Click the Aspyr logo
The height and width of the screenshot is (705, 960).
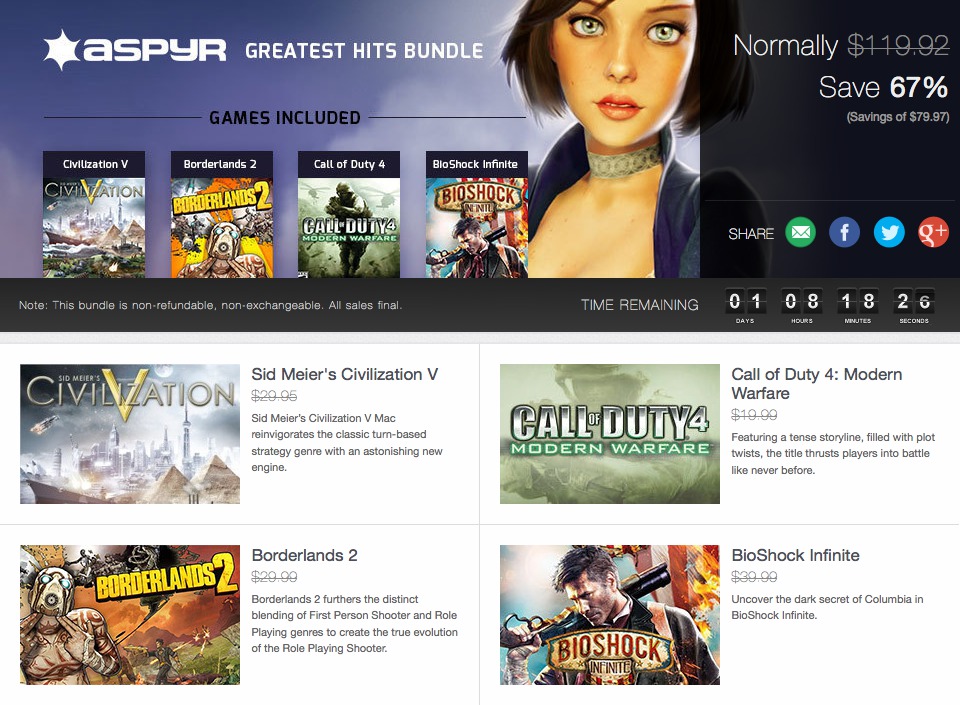coord(135,50)
